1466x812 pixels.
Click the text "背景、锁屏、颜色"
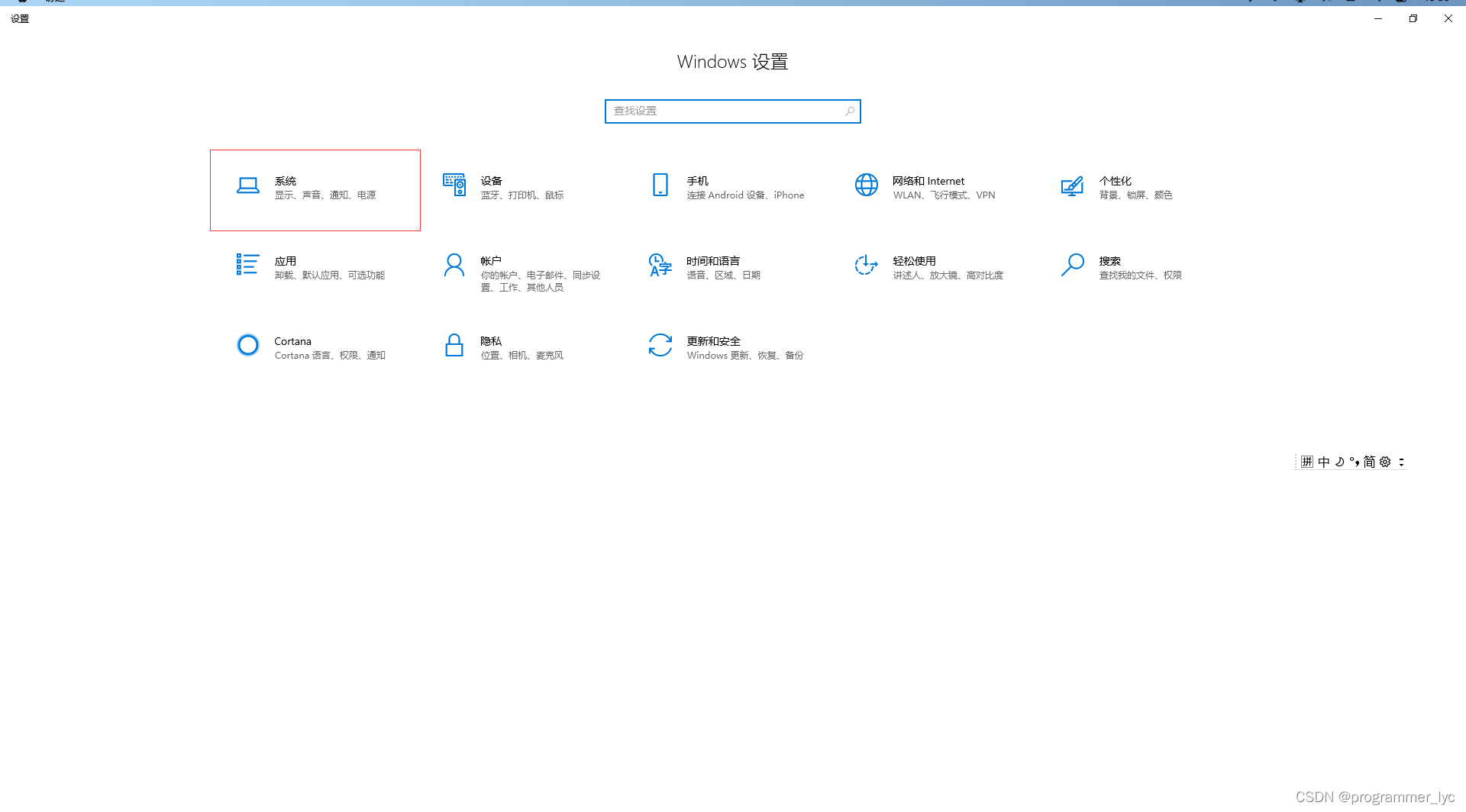click(x=1136, y=195)
